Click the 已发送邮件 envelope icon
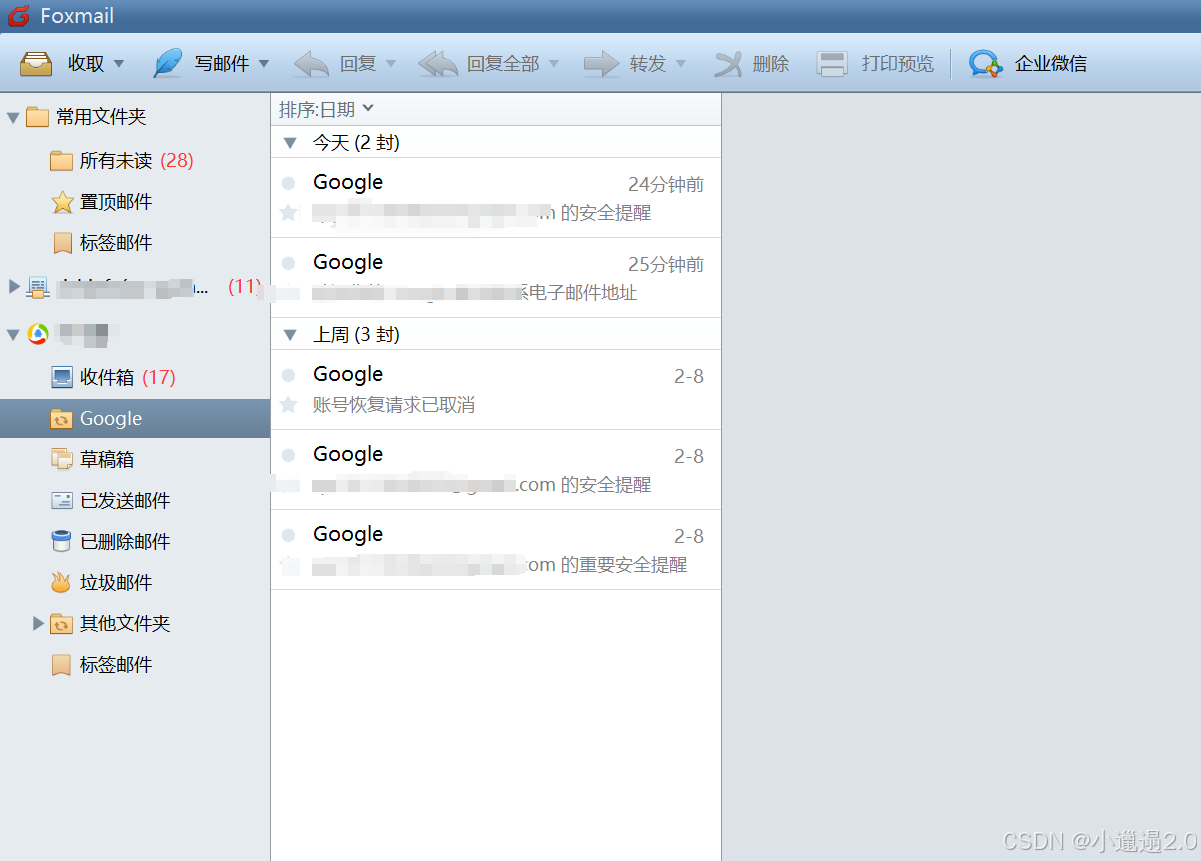The height and width of the screenshot is (861, 1201). [62, 500]
